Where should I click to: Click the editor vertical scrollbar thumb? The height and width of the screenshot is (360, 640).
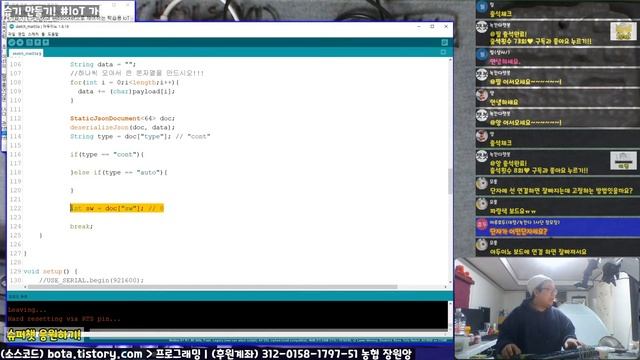(451, 181)
